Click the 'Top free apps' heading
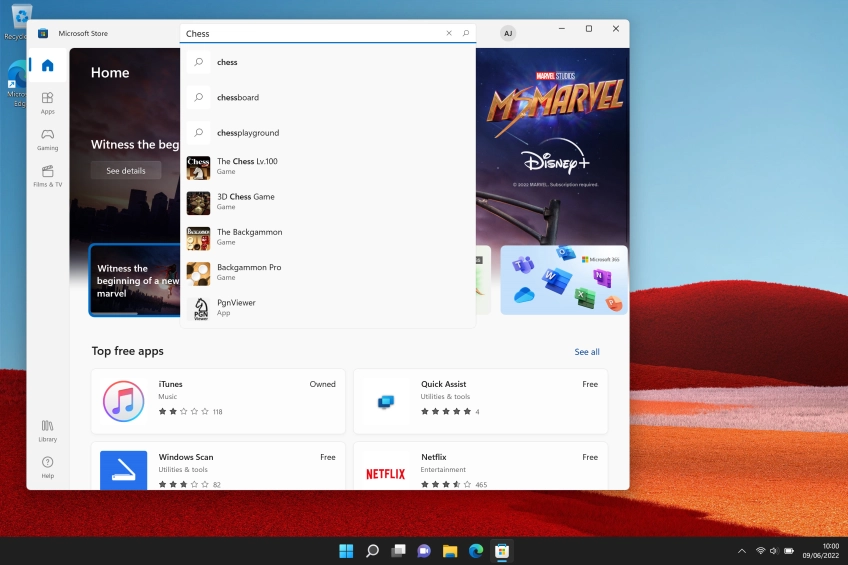The width and height of the screenshot is (848, 565). click(128, 351)
